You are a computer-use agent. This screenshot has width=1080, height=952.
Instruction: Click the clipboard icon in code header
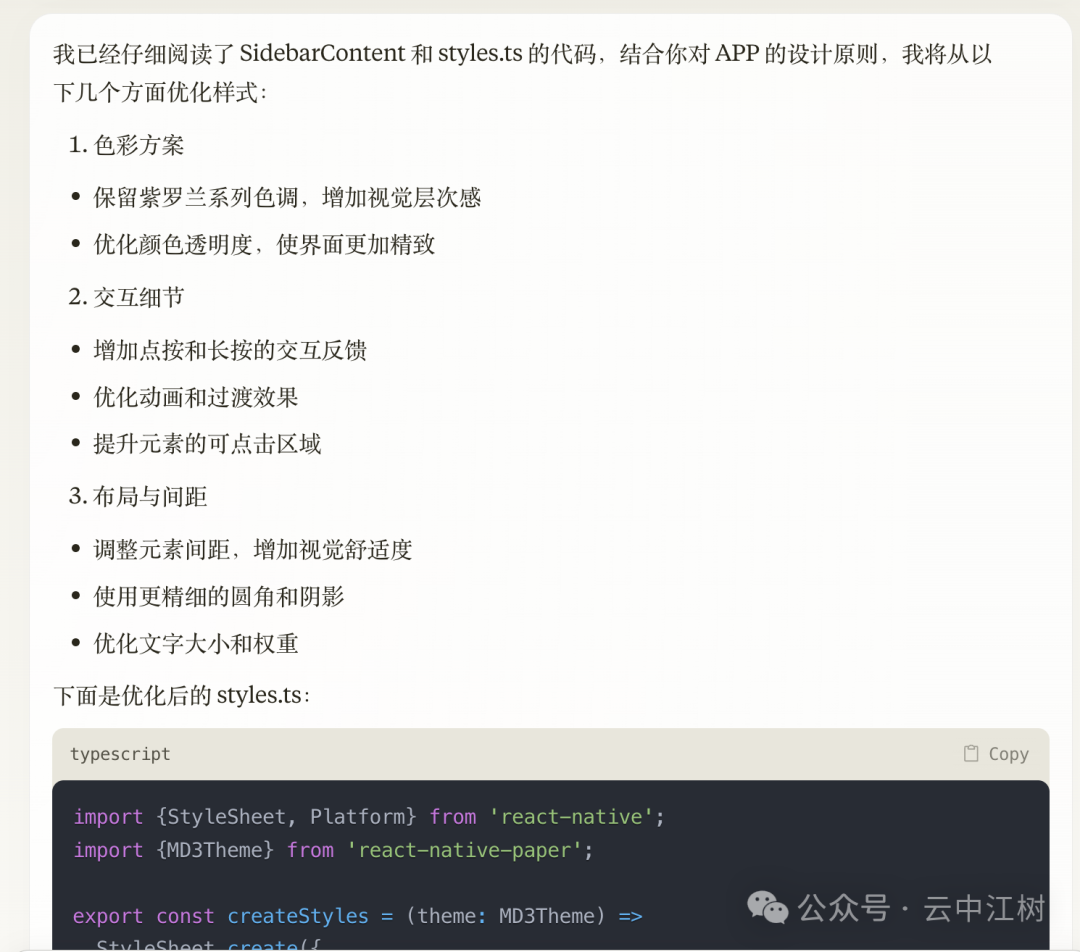(970, 754)
